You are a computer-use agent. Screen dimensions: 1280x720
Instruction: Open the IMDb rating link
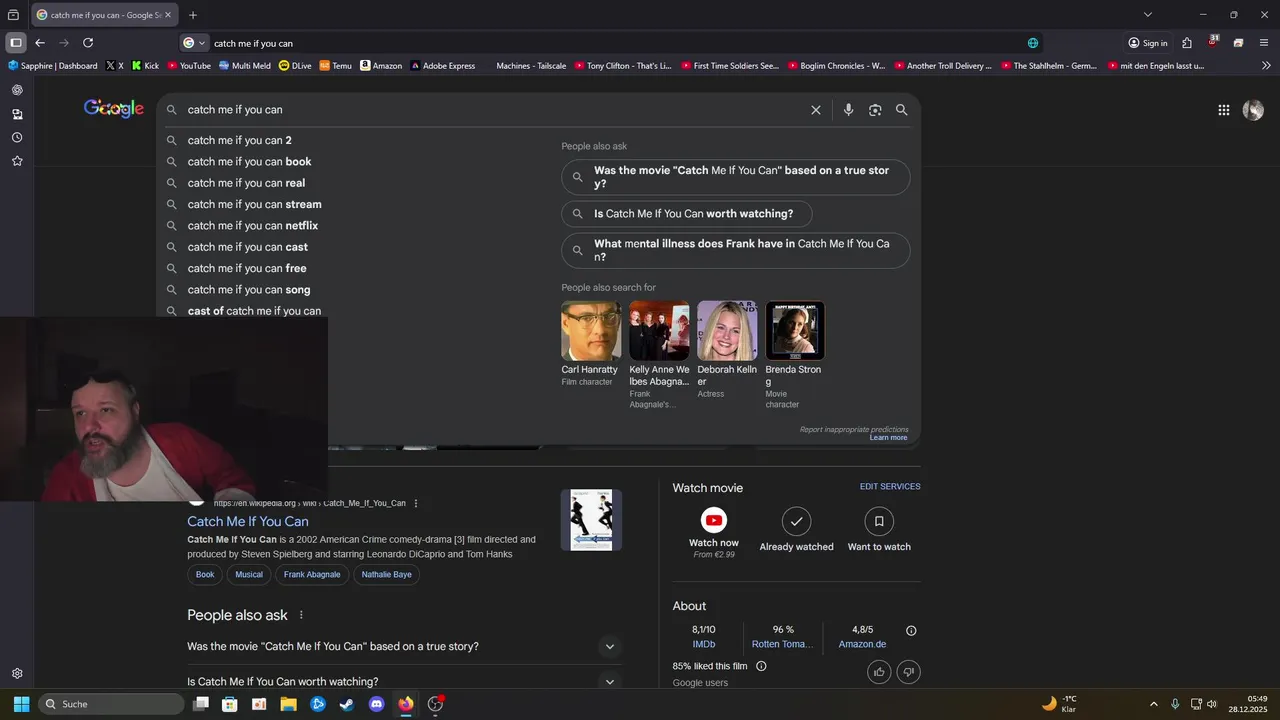point(704,644)
